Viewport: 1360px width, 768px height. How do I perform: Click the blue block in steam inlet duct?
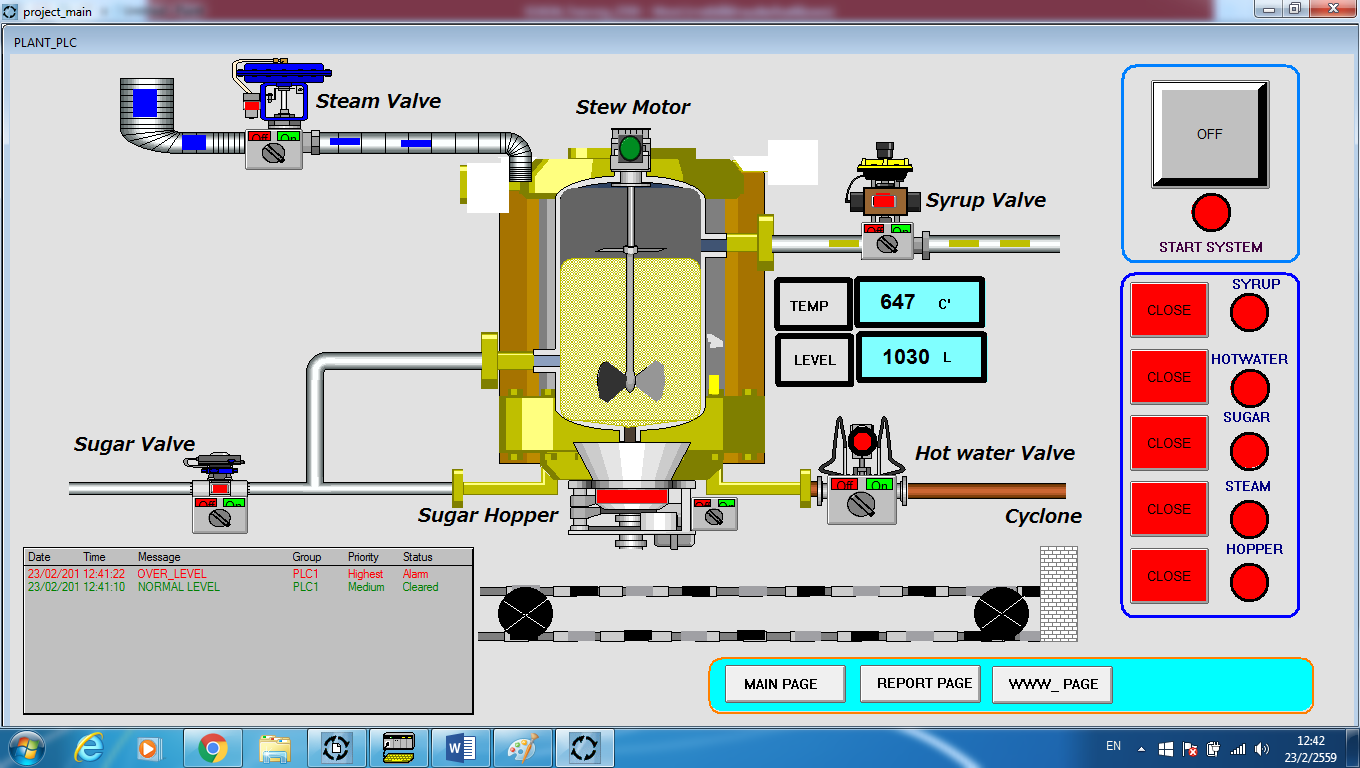pos(145,102)
